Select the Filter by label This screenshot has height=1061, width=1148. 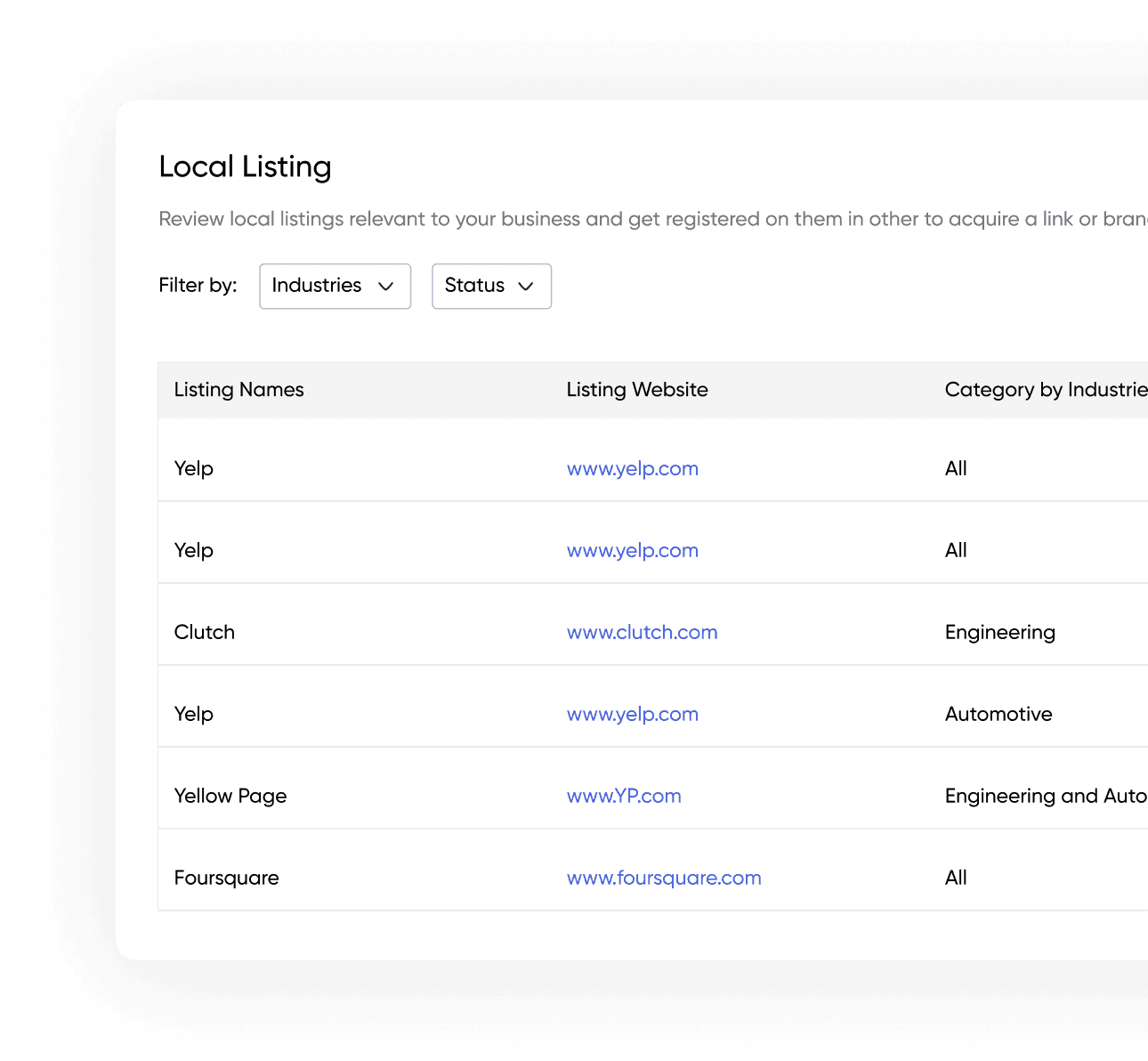198,285
